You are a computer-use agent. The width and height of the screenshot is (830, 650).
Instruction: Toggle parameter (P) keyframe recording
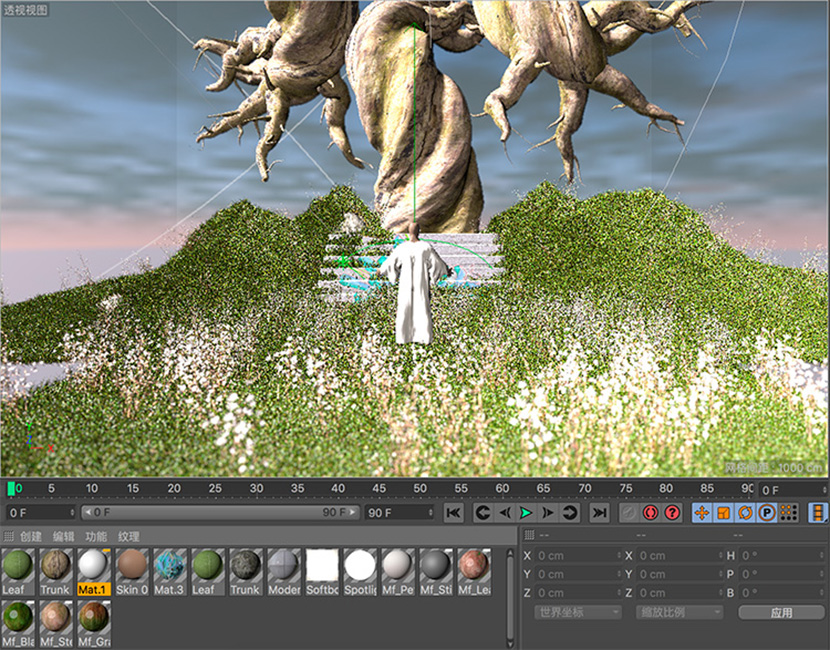767,512
